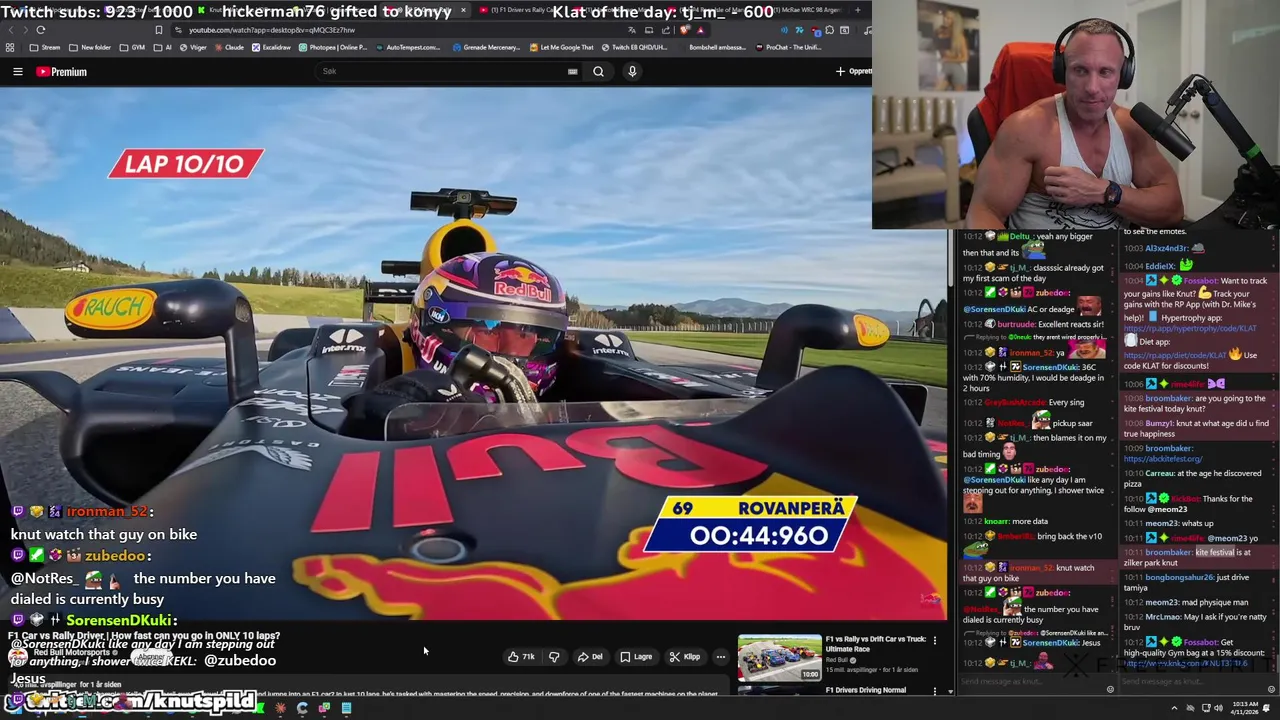
Task: Open the Brave Shields lion icon
Action: point(684,30)
